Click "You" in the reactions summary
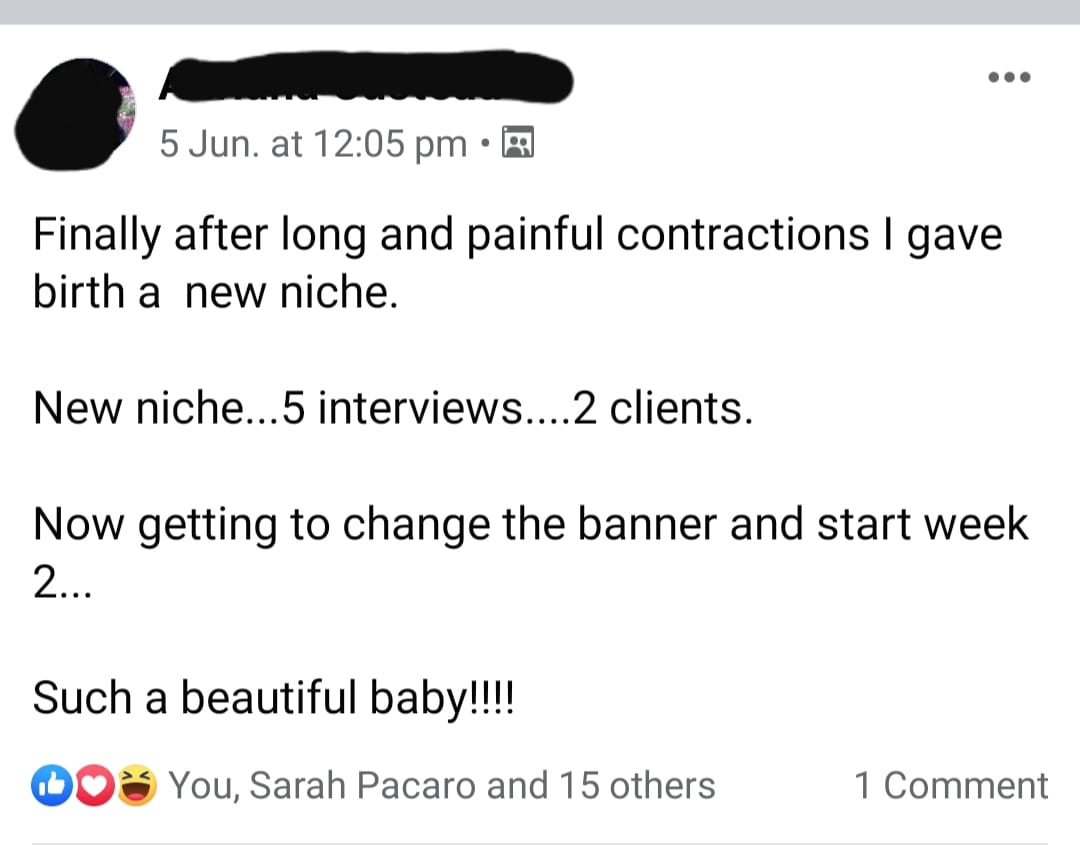Viewport: 1080px width, 846px height. tap(200, 786)
